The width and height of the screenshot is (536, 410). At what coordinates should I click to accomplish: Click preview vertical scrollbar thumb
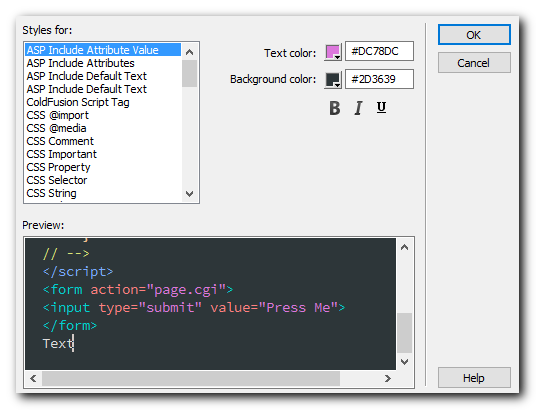pyautogui.click(x=404, y=332)
